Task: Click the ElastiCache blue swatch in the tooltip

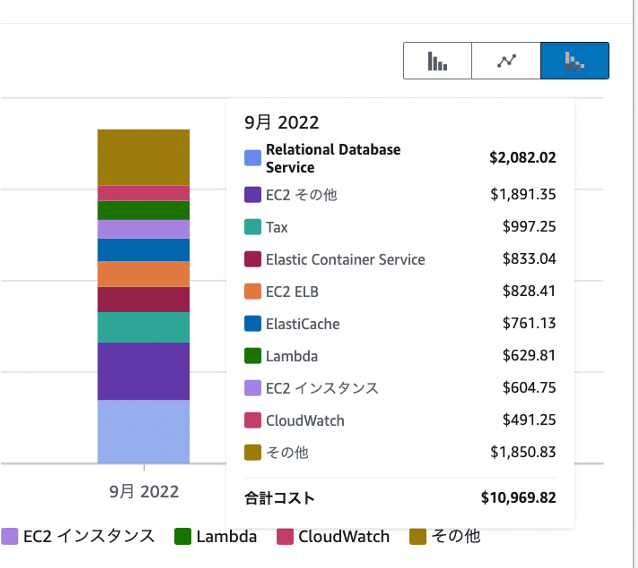Action: click(253, 324)
